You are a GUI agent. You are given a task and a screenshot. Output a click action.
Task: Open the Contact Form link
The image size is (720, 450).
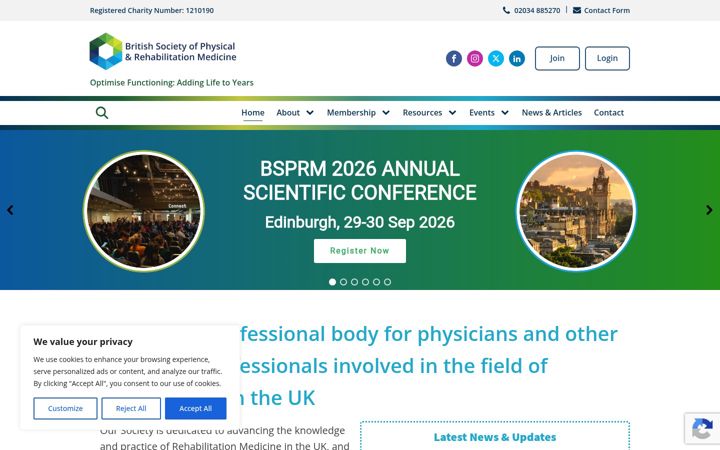[607, 10]
